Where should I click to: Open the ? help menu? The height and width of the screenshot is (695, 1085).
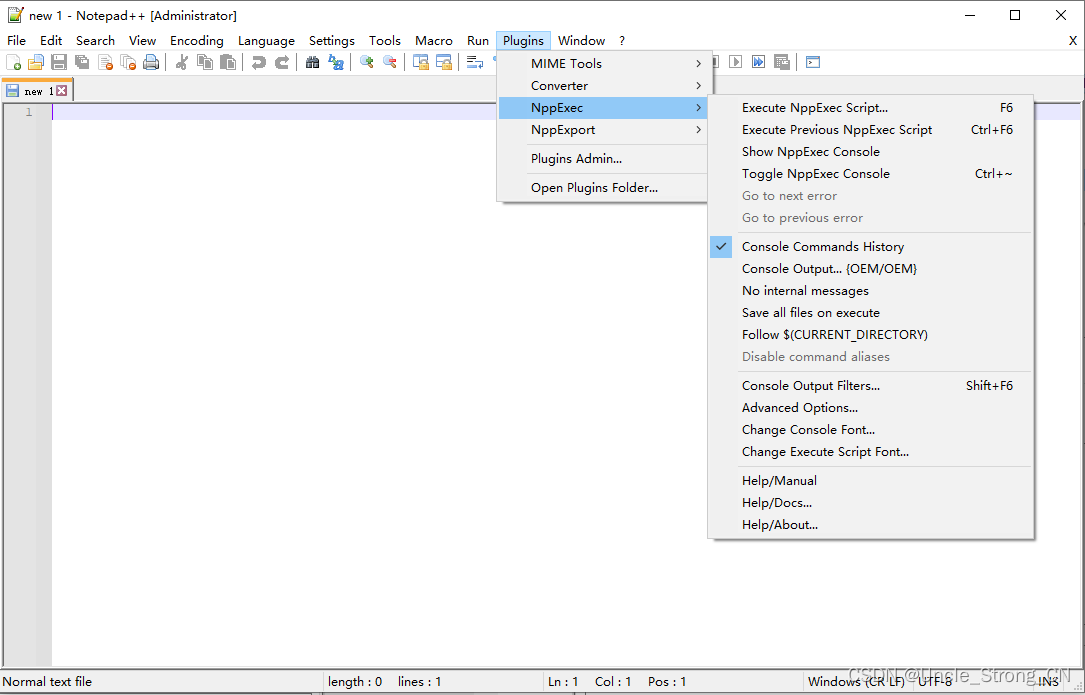(622, 41)
